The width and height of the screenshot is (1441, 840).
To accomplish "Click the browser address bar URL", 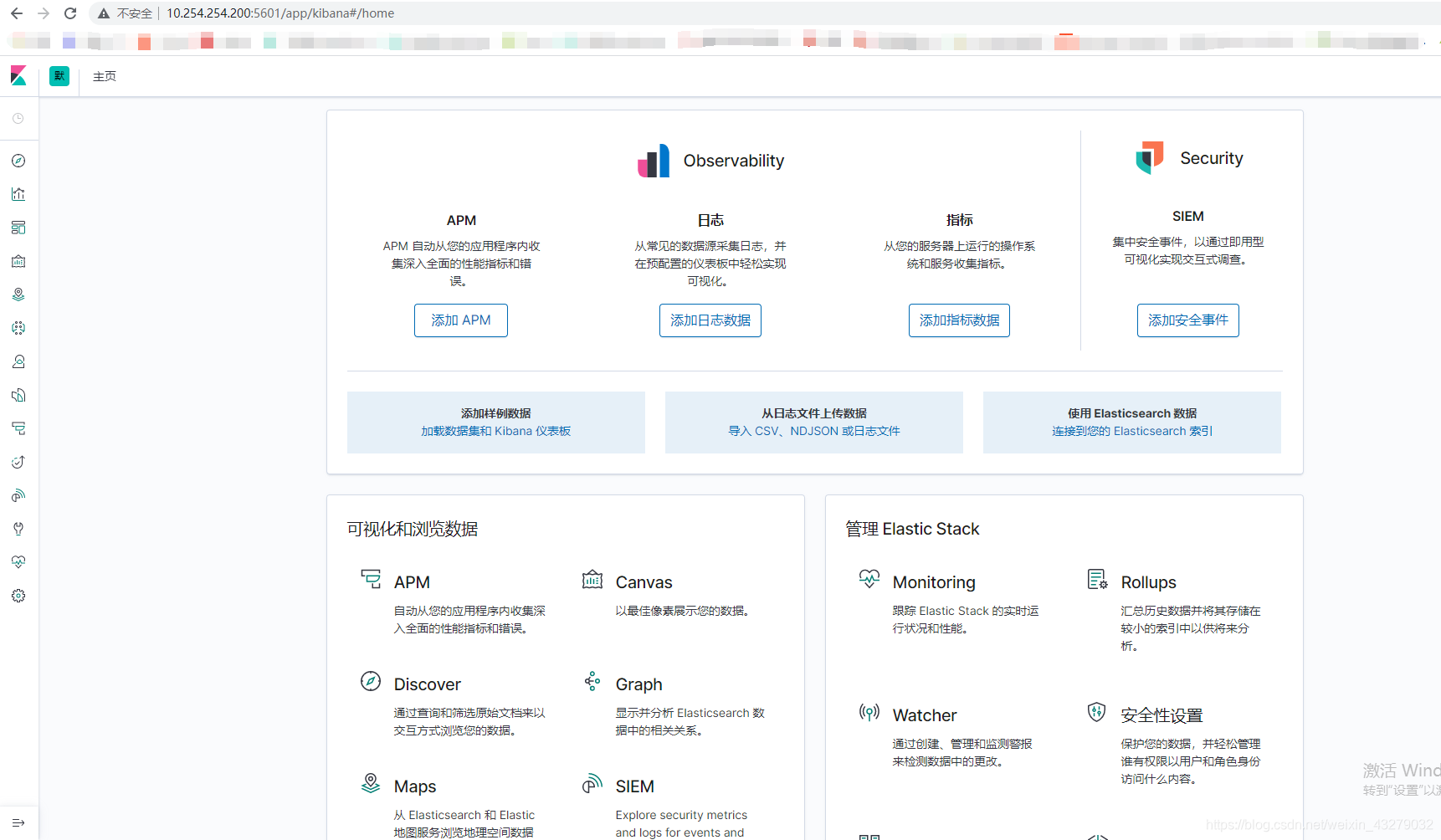I will tap(280, 13).
